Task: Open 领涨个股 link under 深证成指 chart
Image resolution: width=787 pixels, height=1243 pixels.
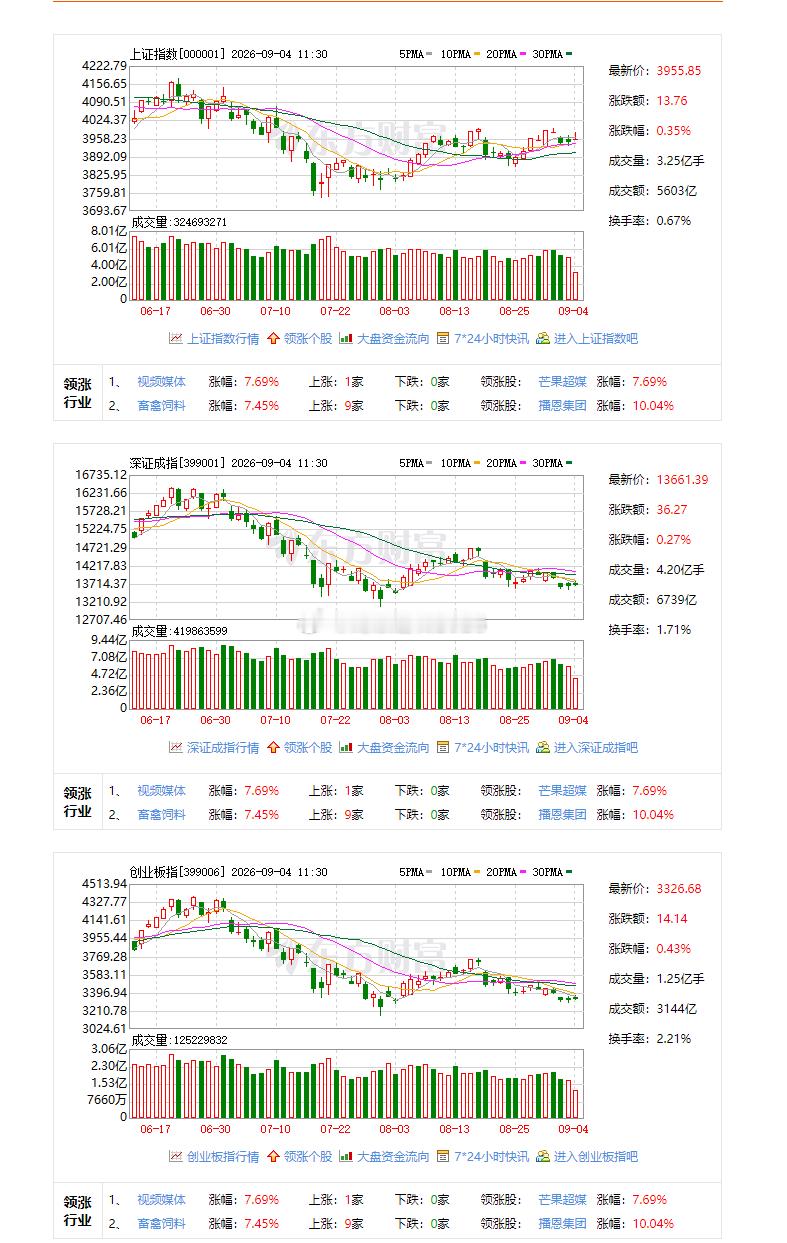Action: (x=308, y=748)
